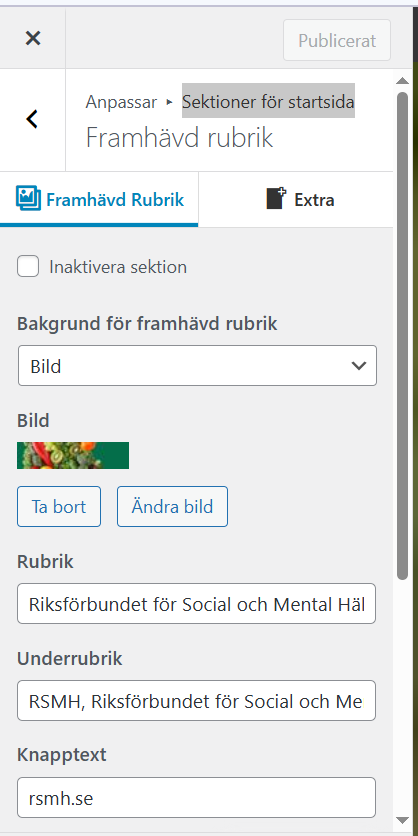Click the Ta bort button
The height and width of the screenshot is (836, 418).
(59, 507)
